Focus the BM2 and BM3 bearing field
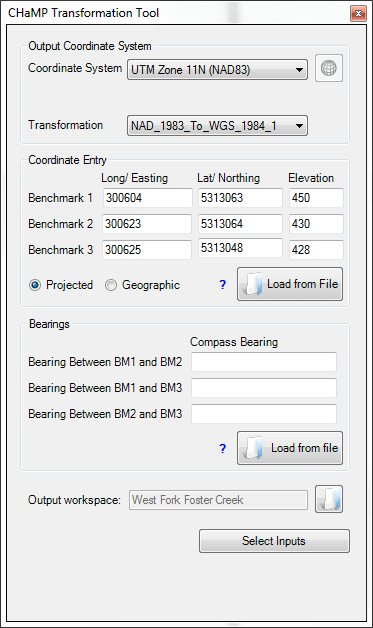Viewport: 373px width, 628px height. pos(264,414)
